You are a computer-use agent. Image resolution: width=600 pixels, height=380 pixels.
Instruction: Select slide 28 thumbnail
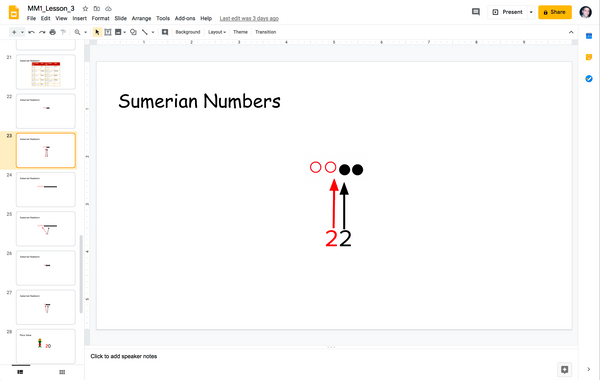(x=46, y=346)
